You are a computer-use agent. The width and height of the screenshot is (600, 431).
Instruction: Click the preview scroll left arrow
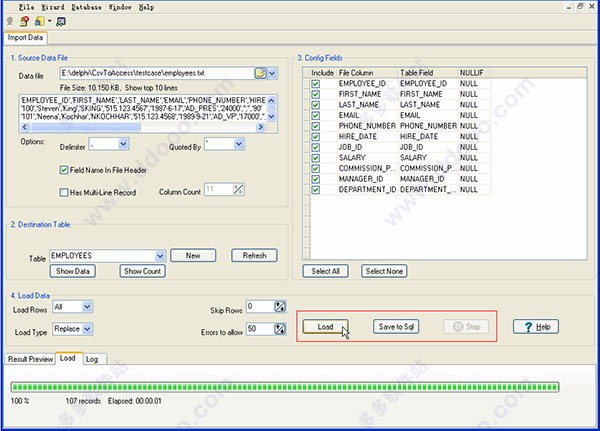click(25, 127)
